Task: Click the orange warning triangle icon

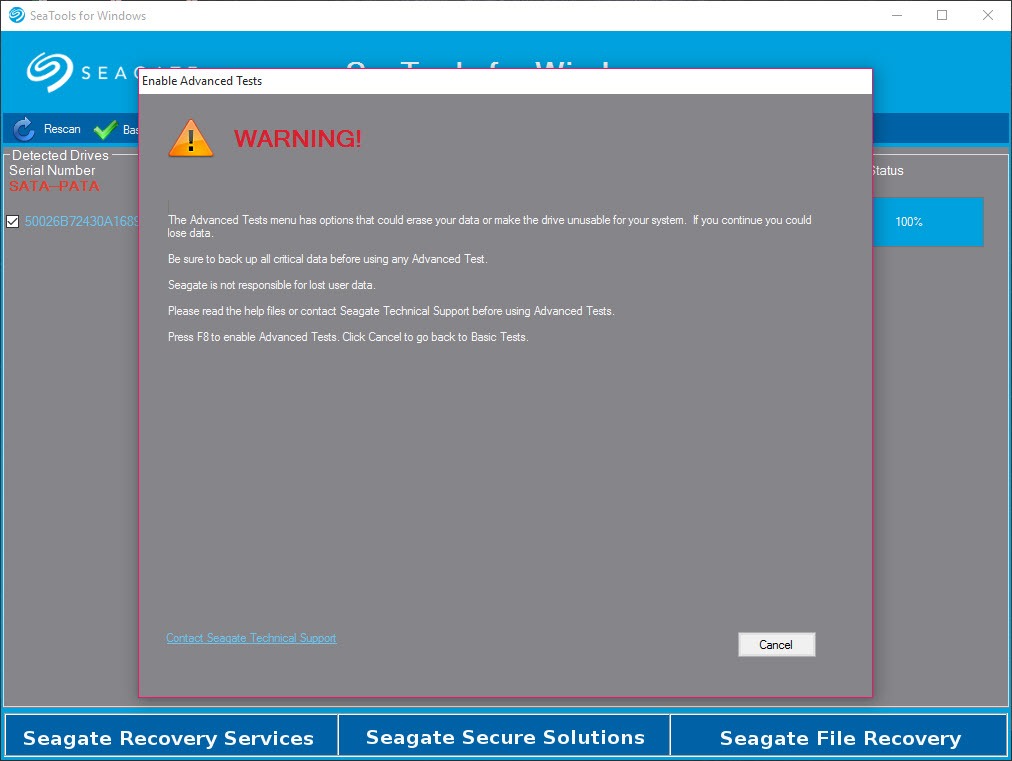Action: [x=190, y=138]
